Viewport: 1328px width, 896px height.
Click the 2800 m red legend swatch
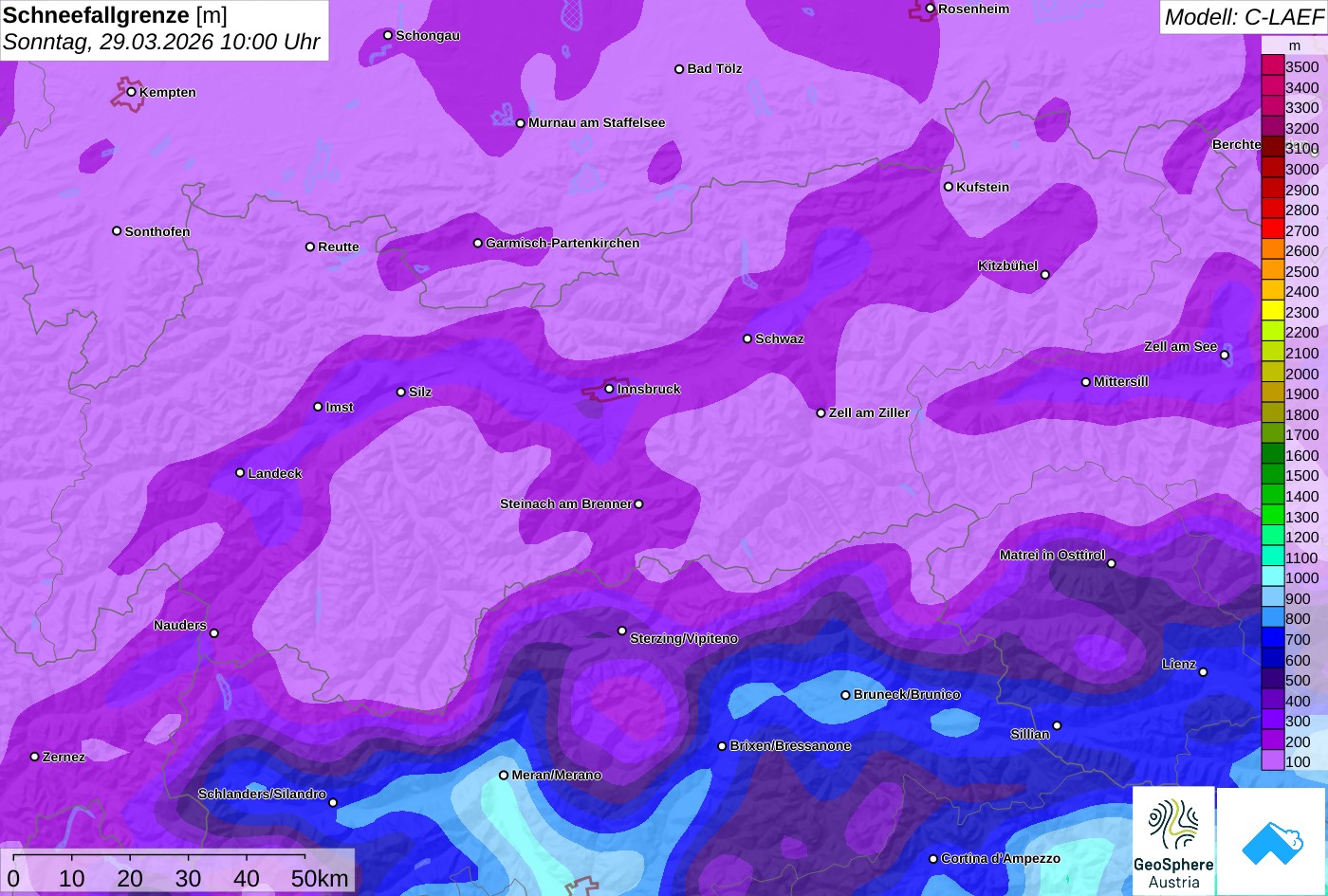pyautogui.click(x=1272, y=210)
